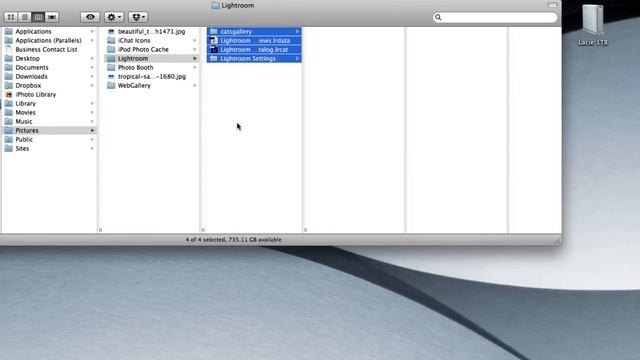Select the iPhoto Library item
This screenshot has height=360, width=640.
coord(49,94)
